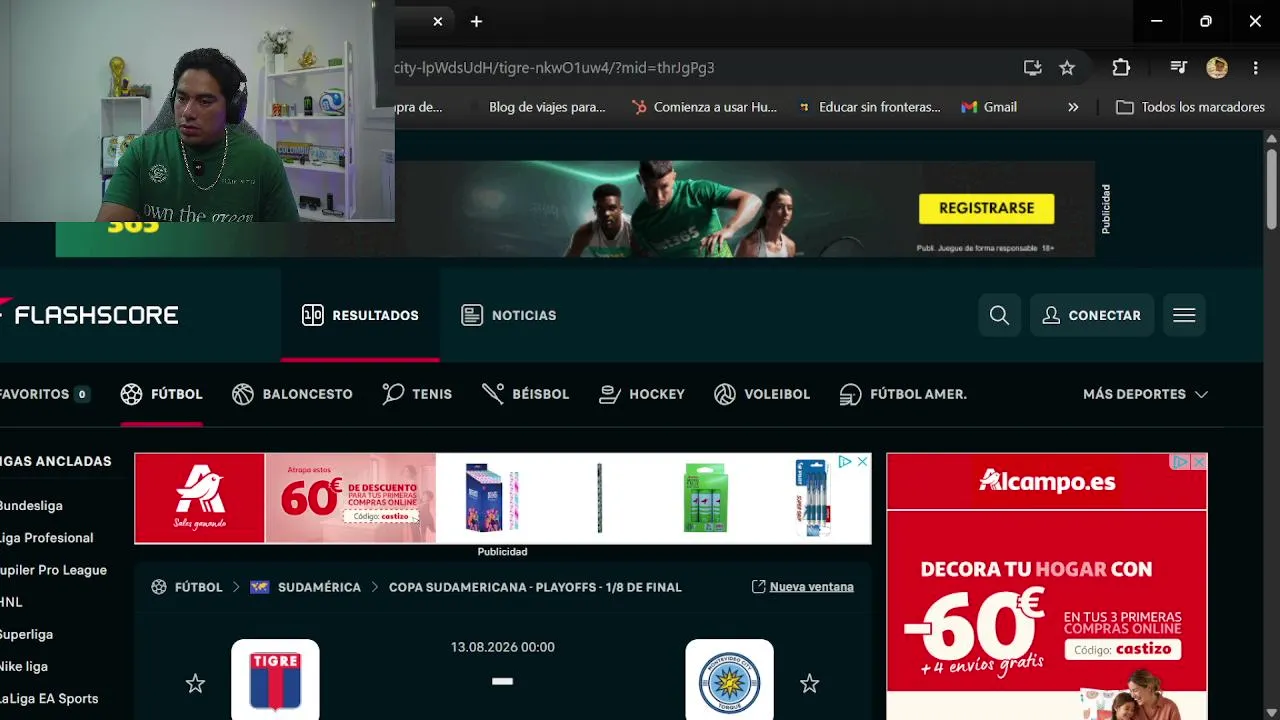Open Superliga in the pinned list

[26, 634]
